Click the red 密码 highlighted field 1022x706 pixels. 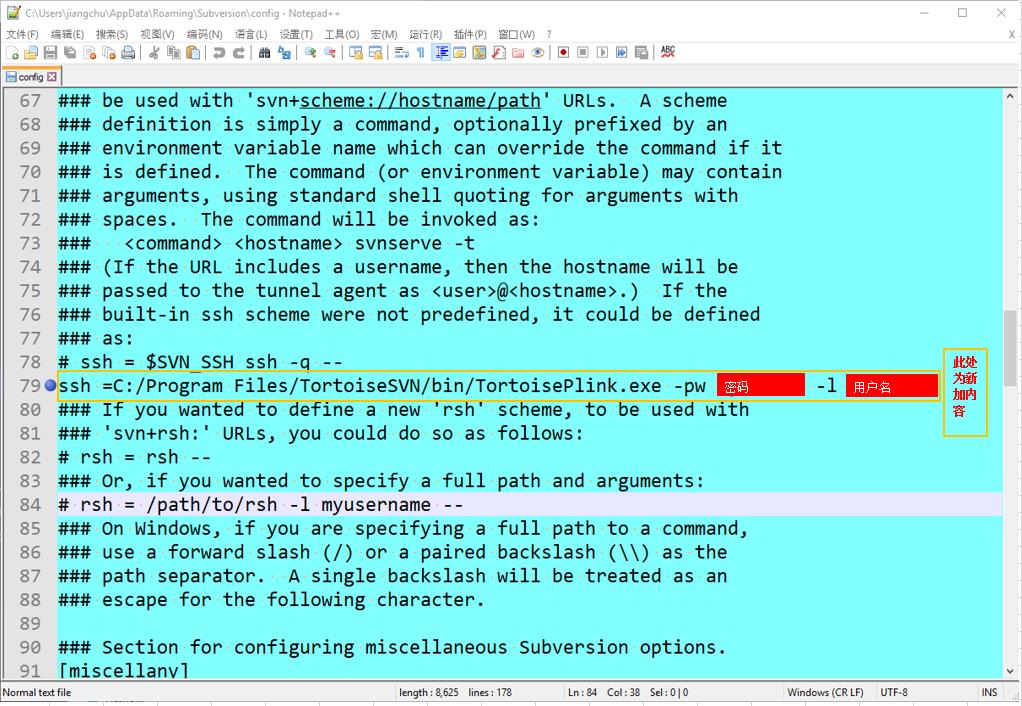click(x=761, y=385)
